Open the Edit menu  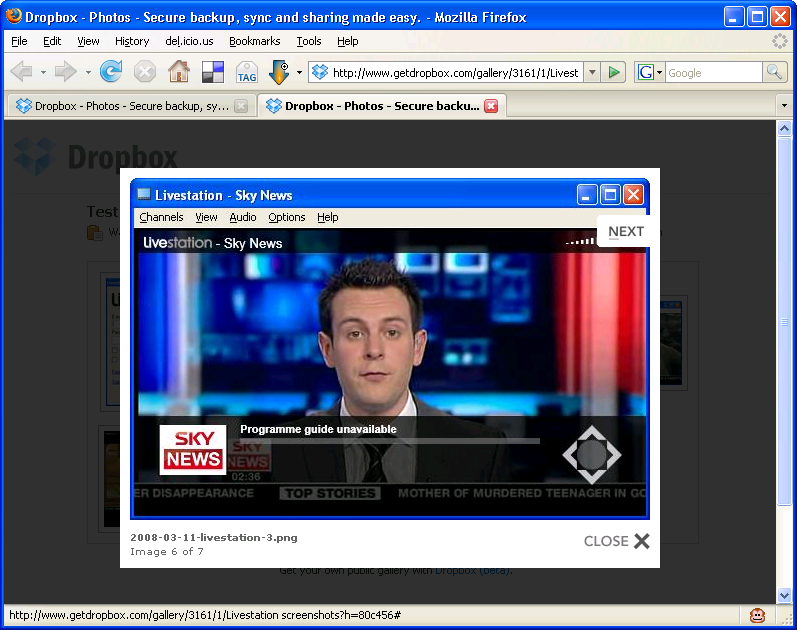52,41
